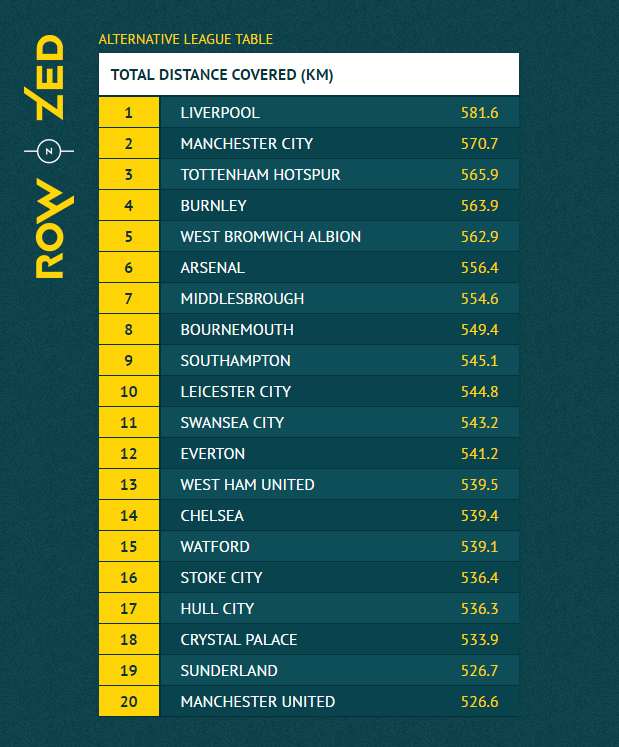This screenshot has width=619, height=747.
Task: Open the Tottenham Hotspur entry
Action: point(260,175)
